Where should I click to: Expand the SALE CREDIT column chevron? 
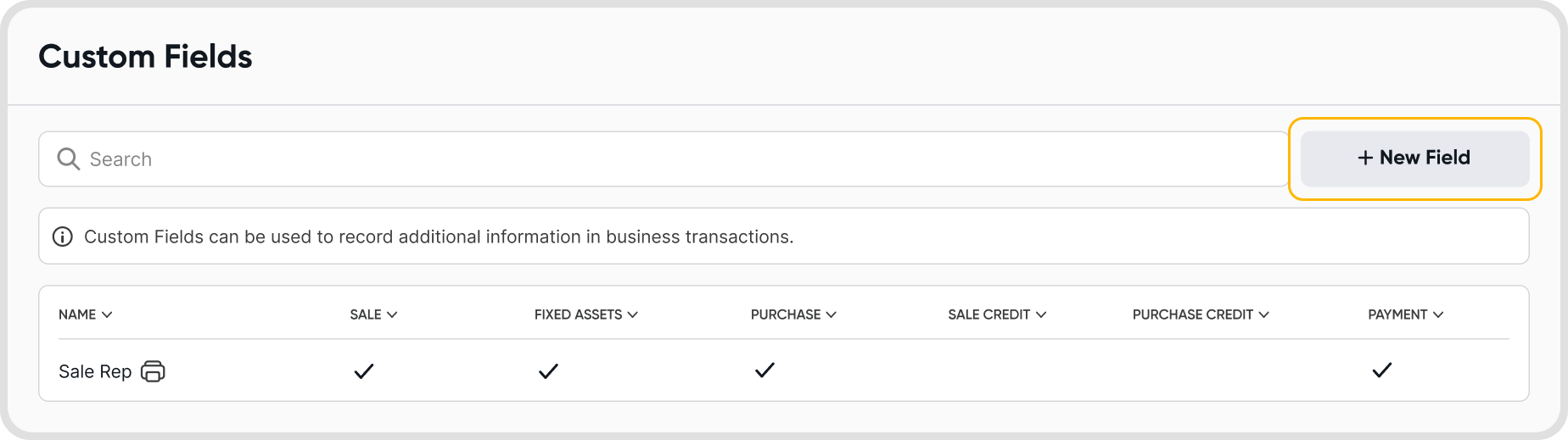1041,315
